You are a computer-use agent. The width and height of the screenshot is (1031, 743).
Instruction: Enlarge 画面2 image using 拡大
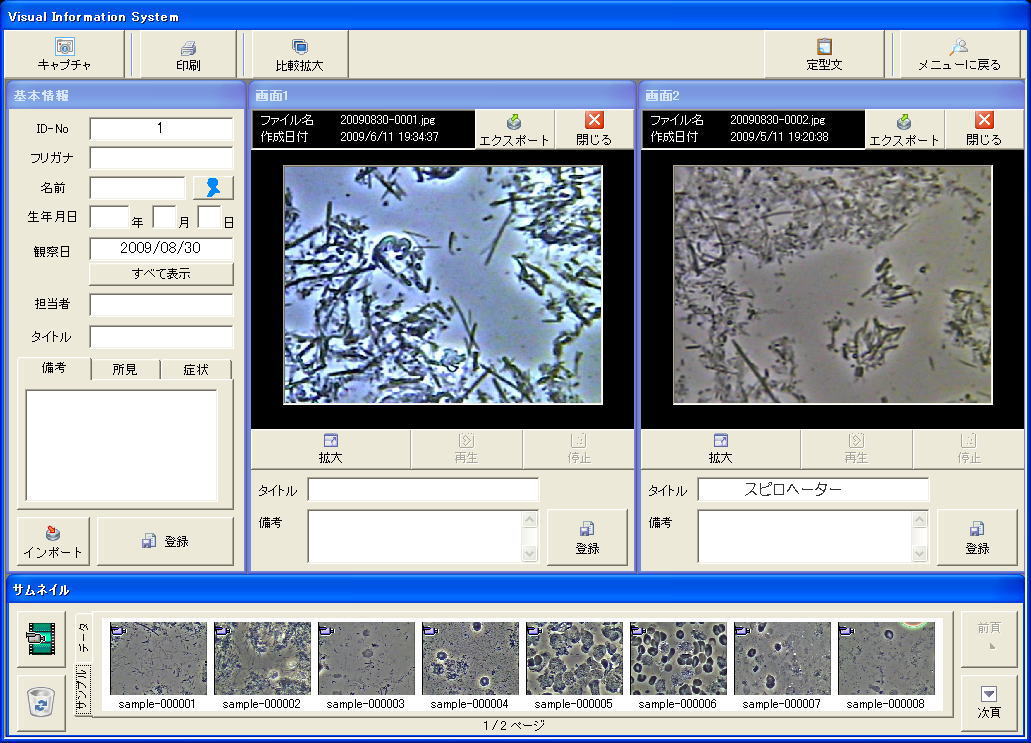[720, 449]
